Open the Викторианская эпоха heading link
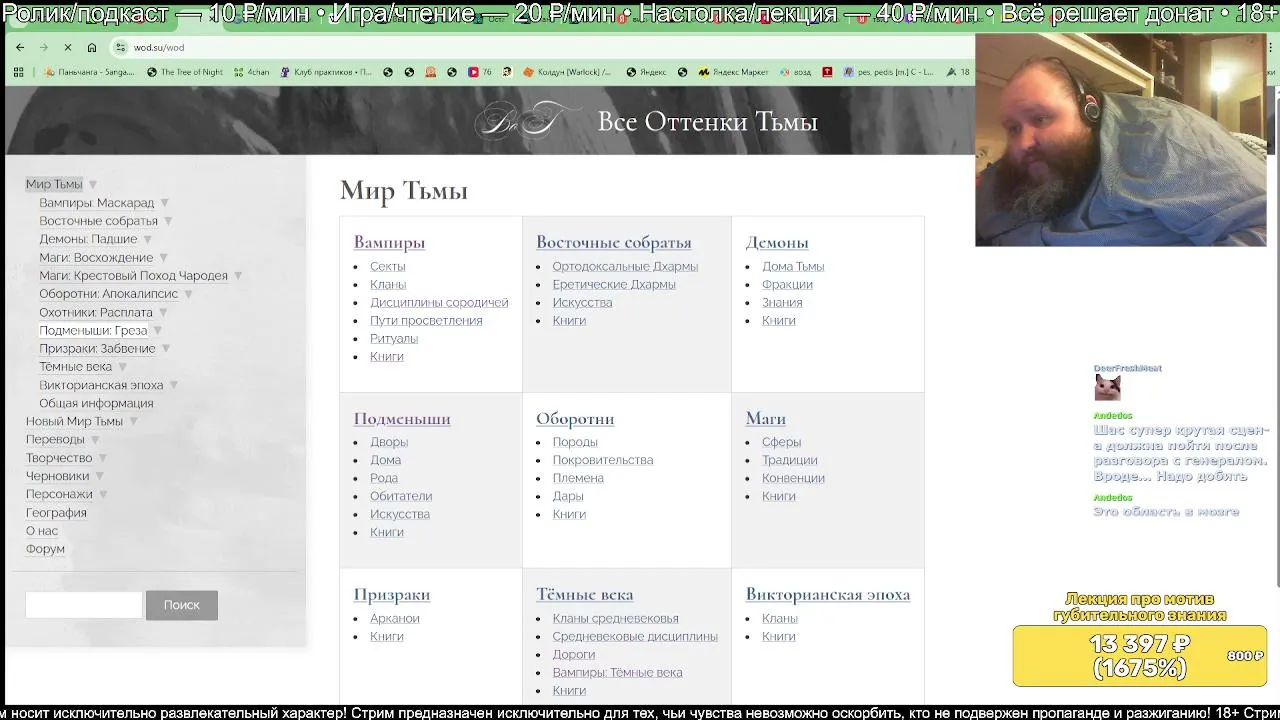The height and width of the screenshot is (720, 1280). pos(828,594)
